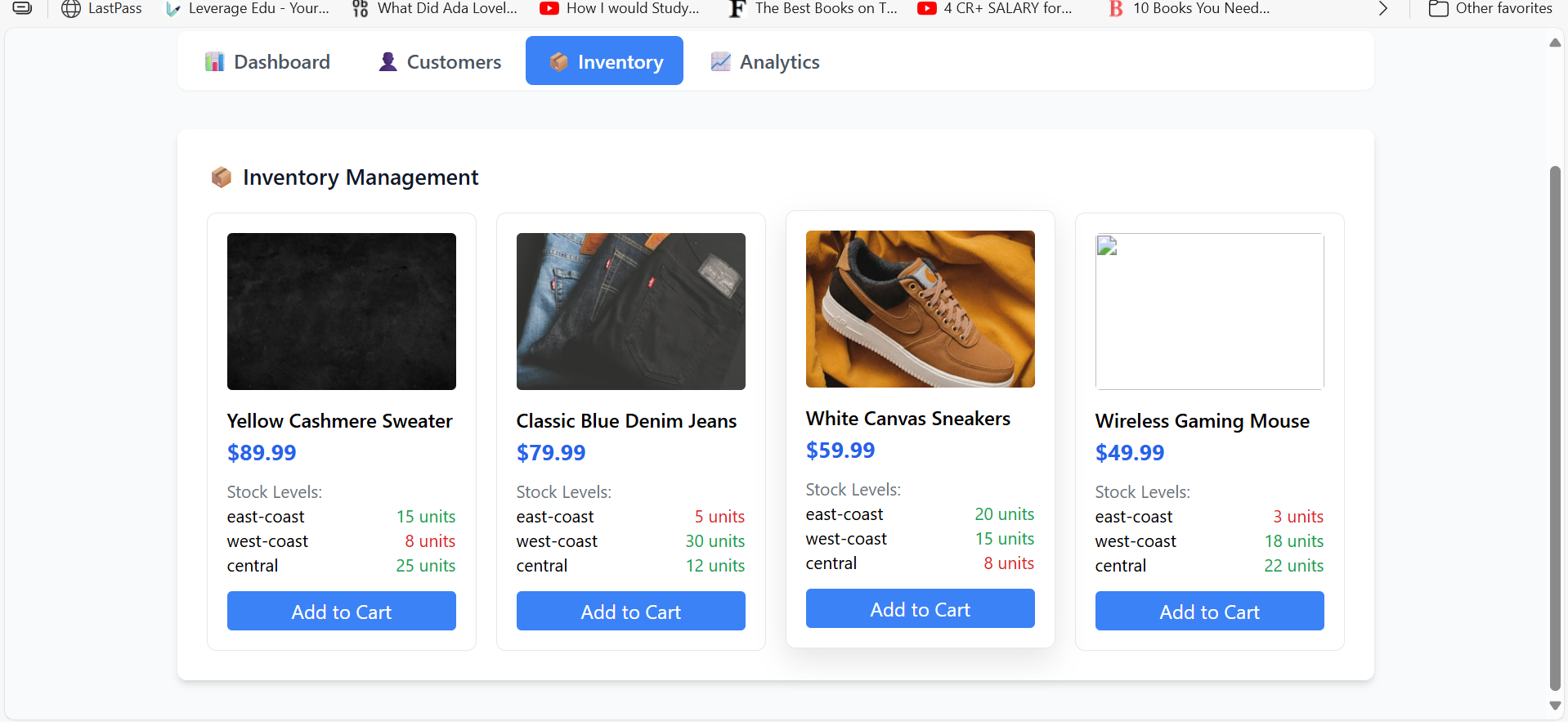The height and width of the screenshot is (722, 1568).
Task: Click the Analytics line chart icon
Action: tap(721, 61)
